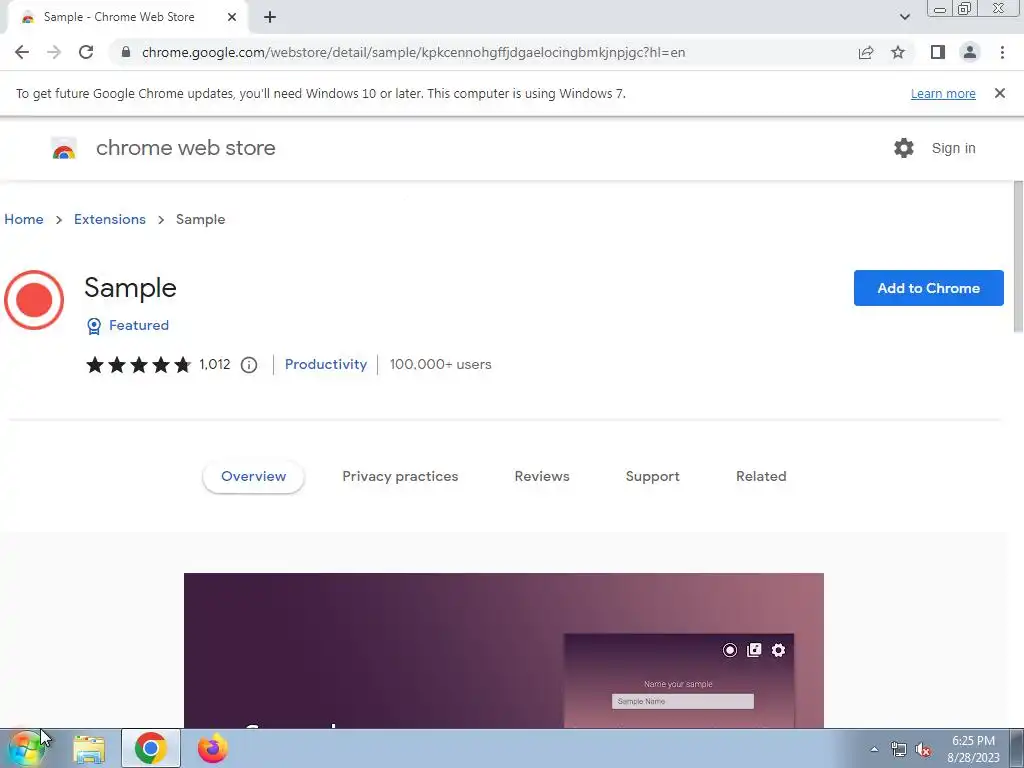Screen dimensions: 1024x768
Task: Open the Chrome three-dot menu
Action: point(1002,52)
